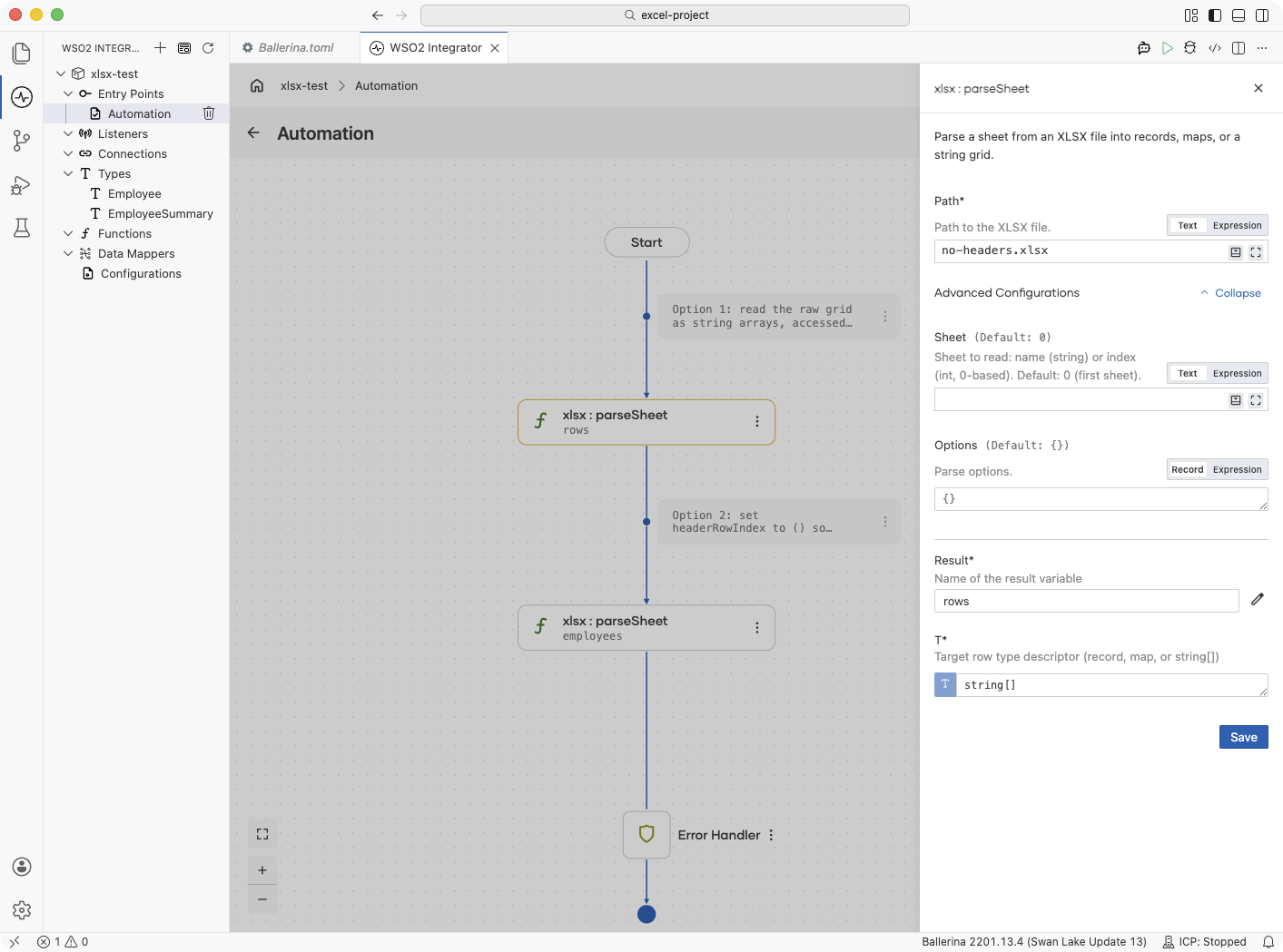Expand the Functions tree node

68,233
